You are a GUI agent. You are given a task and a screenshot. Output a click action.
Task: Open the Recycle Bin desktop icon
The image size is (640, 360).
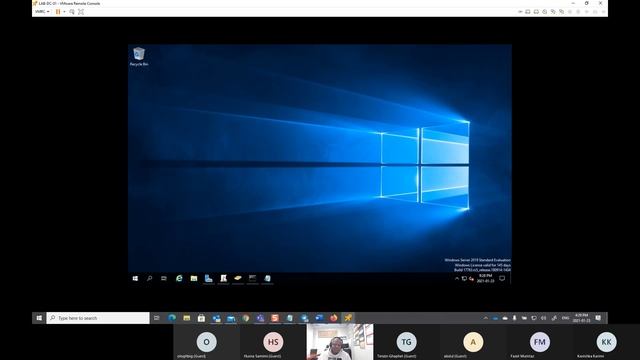[139, 57]
